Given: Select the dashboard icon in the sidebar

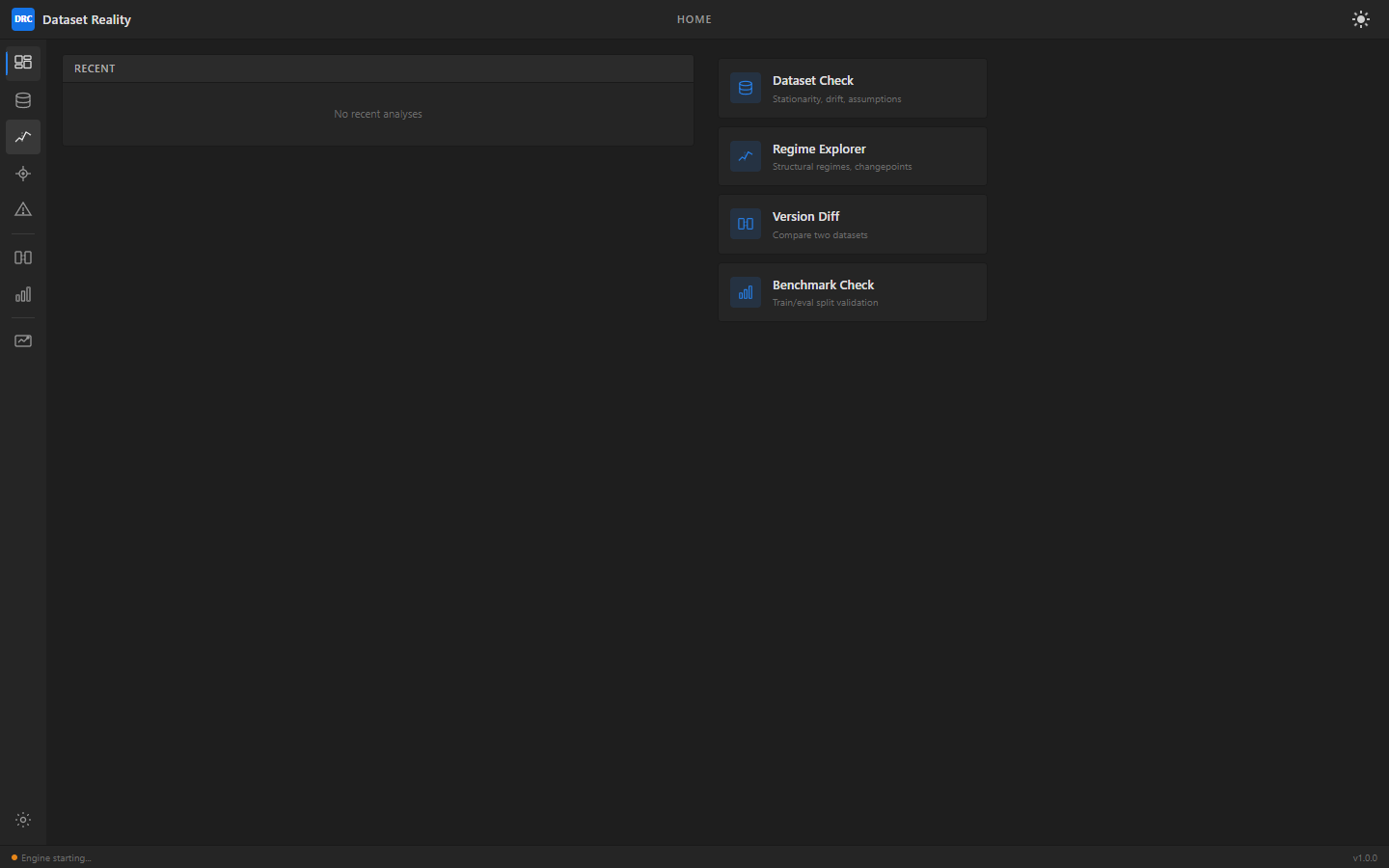Looking at the screenshot, I should coord(22,62).
